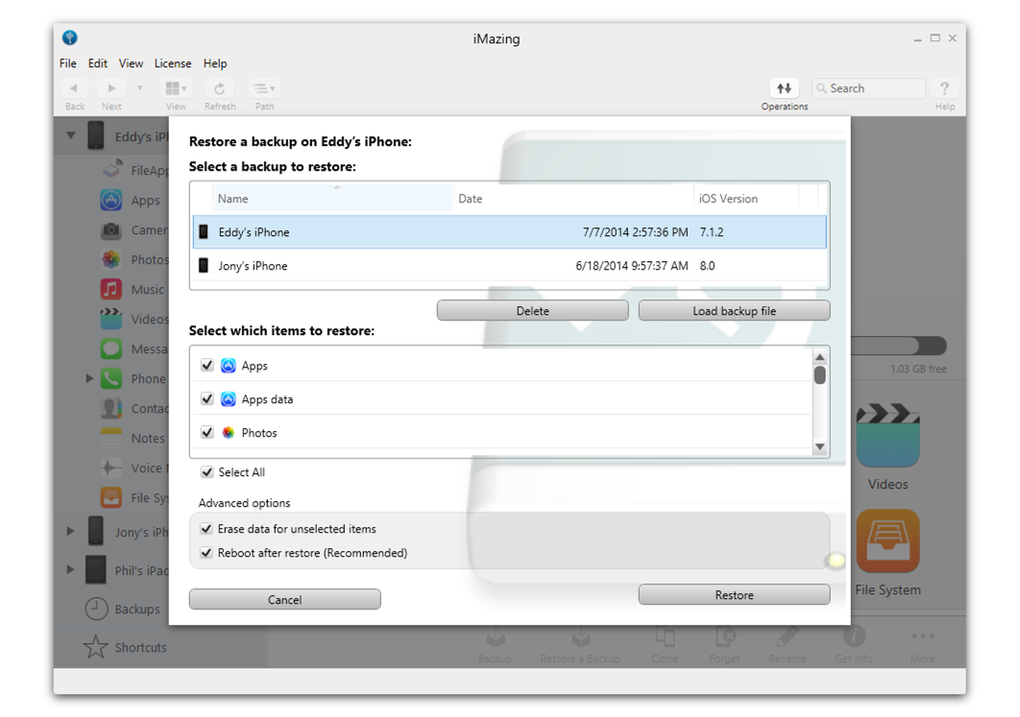Toggle Erase data for unselected items

tap(207, 528)
